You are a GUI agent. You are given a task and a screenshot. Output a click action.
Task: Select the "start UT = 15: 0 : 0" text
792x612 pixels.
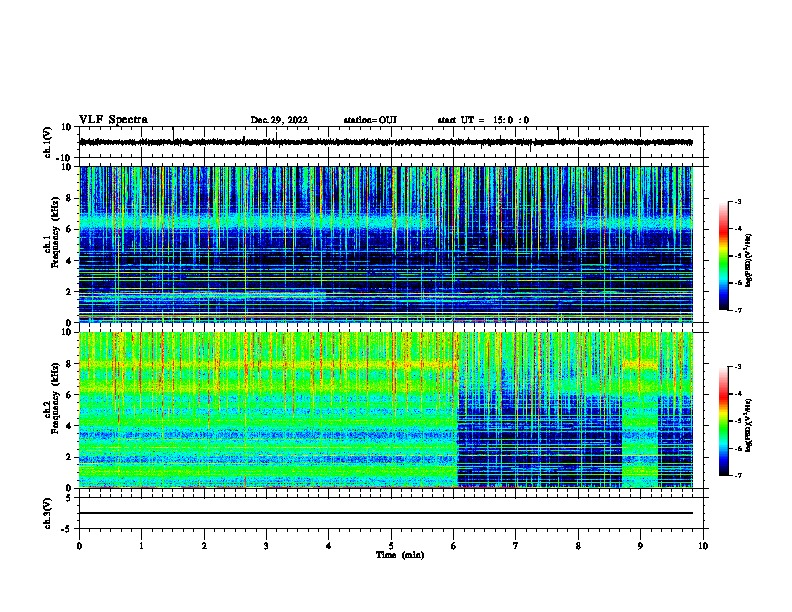pos(483,120)
